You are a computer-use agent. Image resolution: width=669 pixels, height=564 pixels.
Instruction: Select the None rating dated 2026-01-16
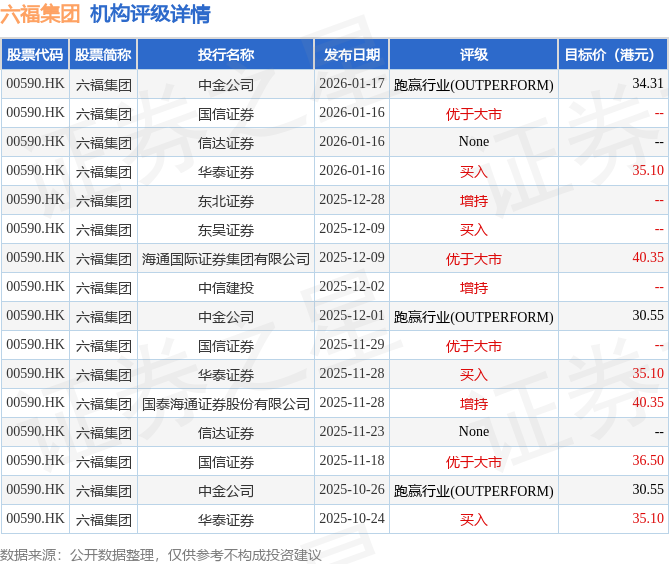pyautogui.click(x=474, y=142)
